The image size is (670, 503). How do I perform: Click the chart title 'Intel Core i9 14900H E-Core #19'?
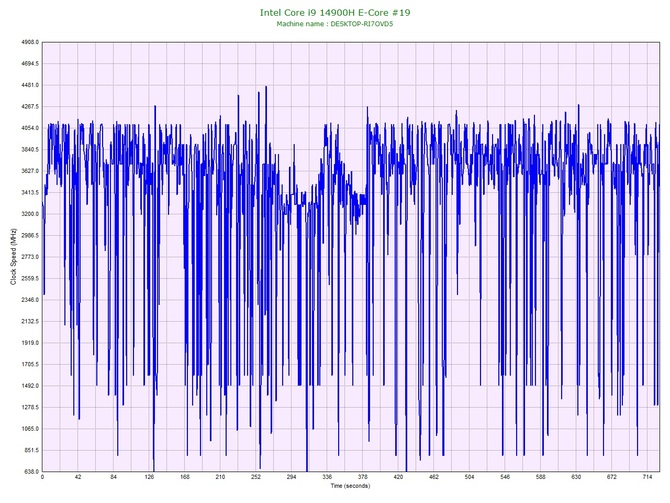[x=335, y=12]
